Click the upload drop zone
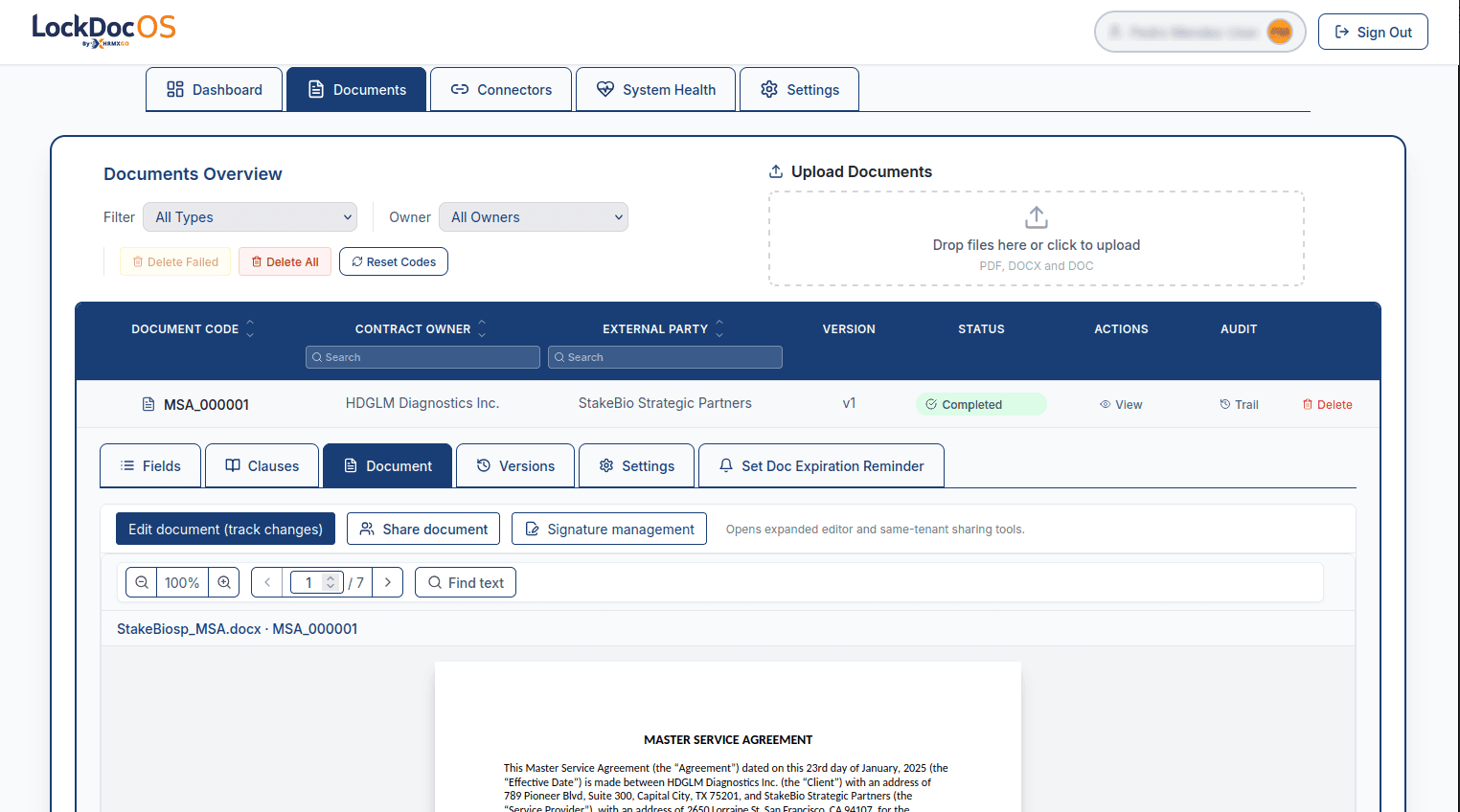1460x812 pixels. pos(1037,238)
